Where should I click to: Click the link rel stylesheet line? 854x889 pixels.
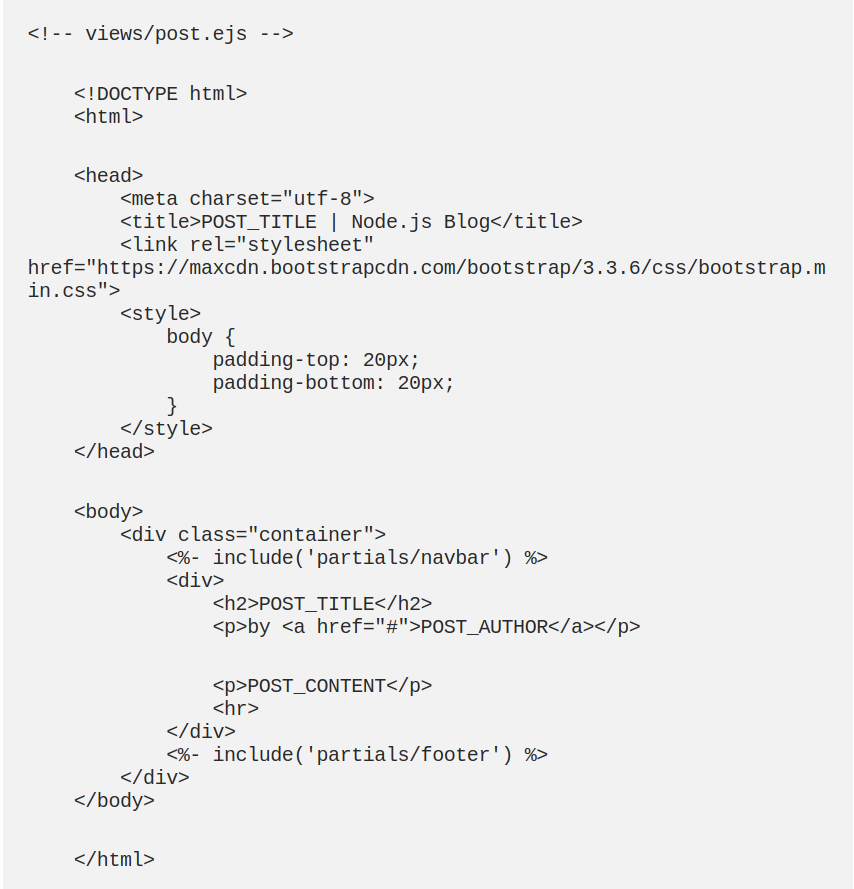pos(247,245)
